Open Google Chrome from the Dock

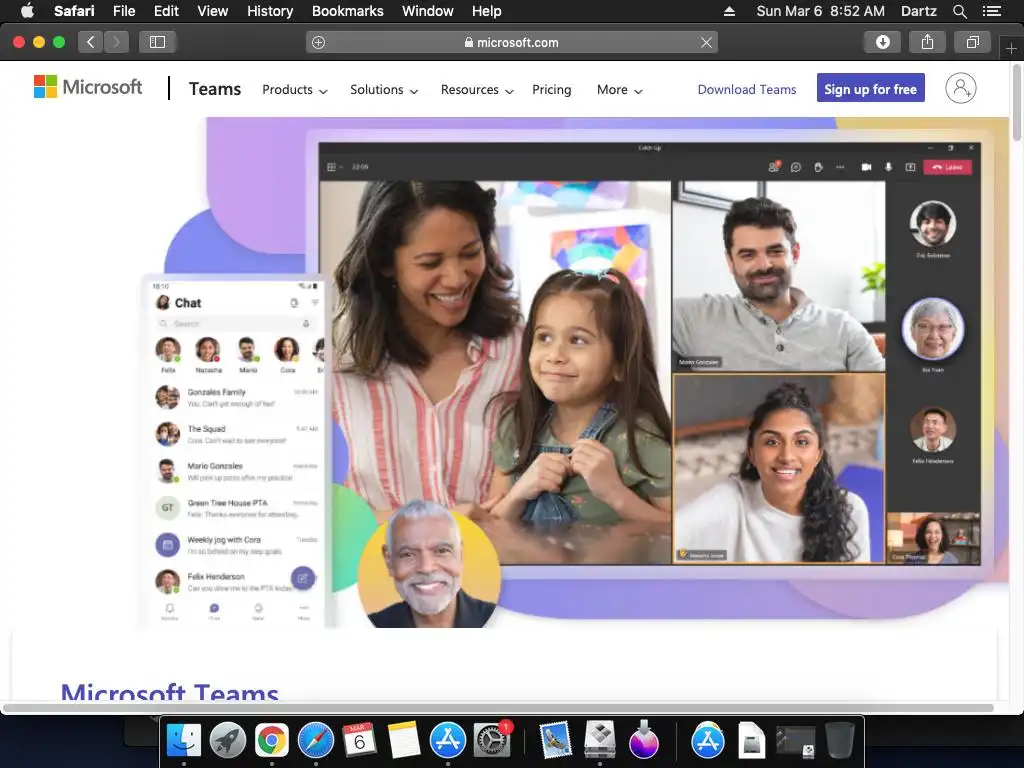pos(272,740)
